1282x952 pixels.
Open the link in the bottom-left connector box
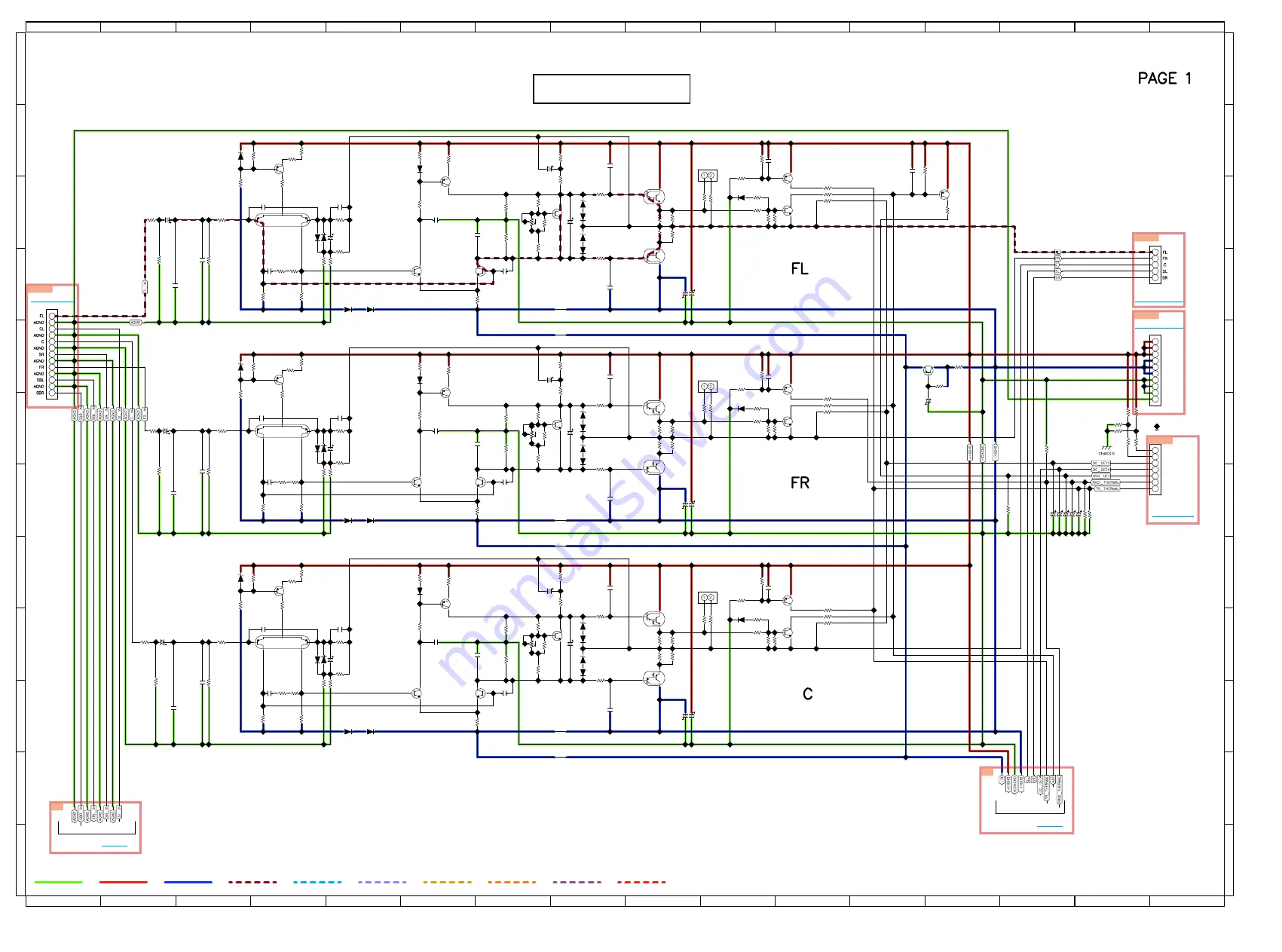[x=114, y=846]
